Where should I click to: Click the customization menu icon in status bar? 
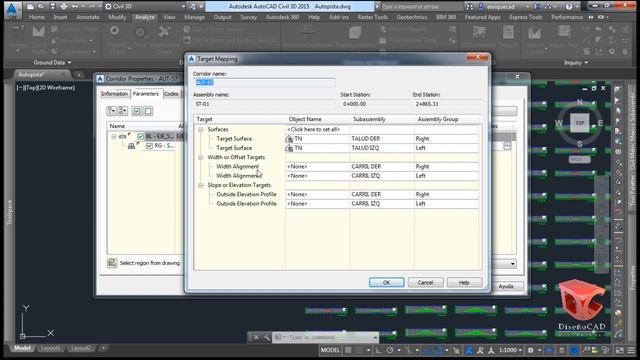pyautogui.click(x=631, y=350)
